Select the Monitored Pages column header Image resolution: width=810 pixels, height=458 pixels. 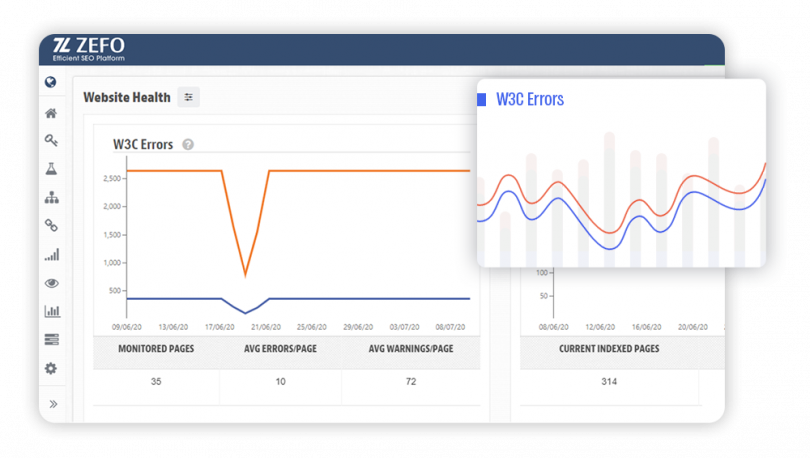pyautogui.click(x=156, y=349)
